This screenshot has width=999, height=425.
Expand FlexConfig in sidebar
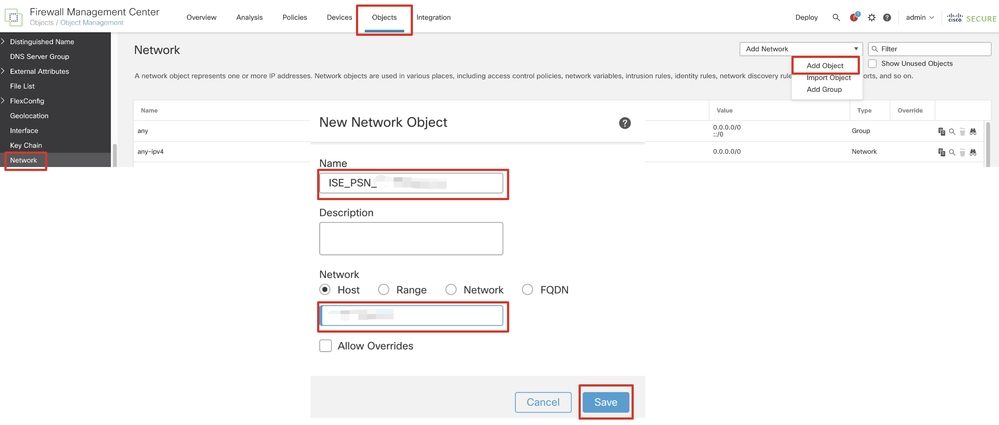3,101
